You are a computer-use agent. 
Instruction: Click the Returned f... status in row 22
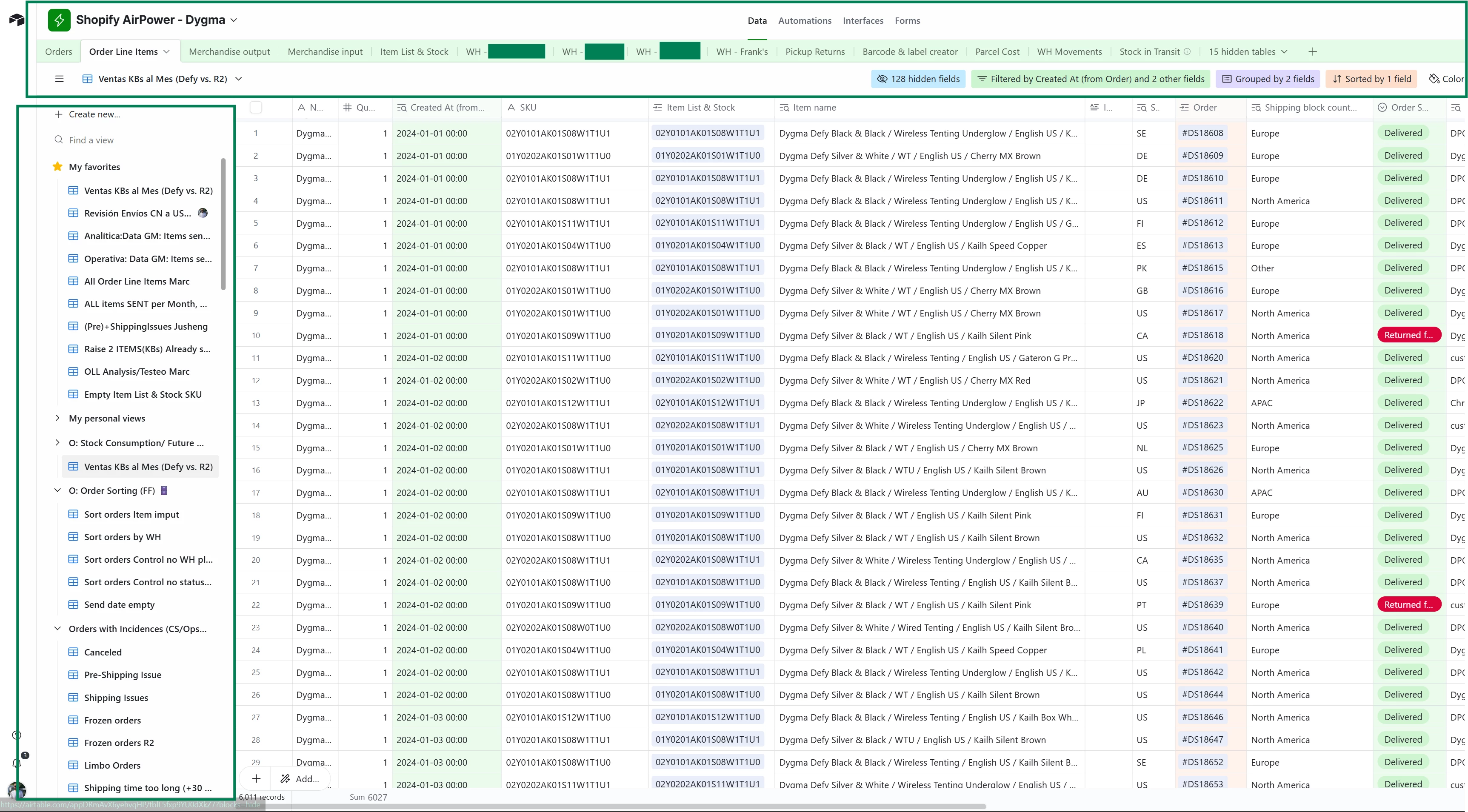point(1409,604)
